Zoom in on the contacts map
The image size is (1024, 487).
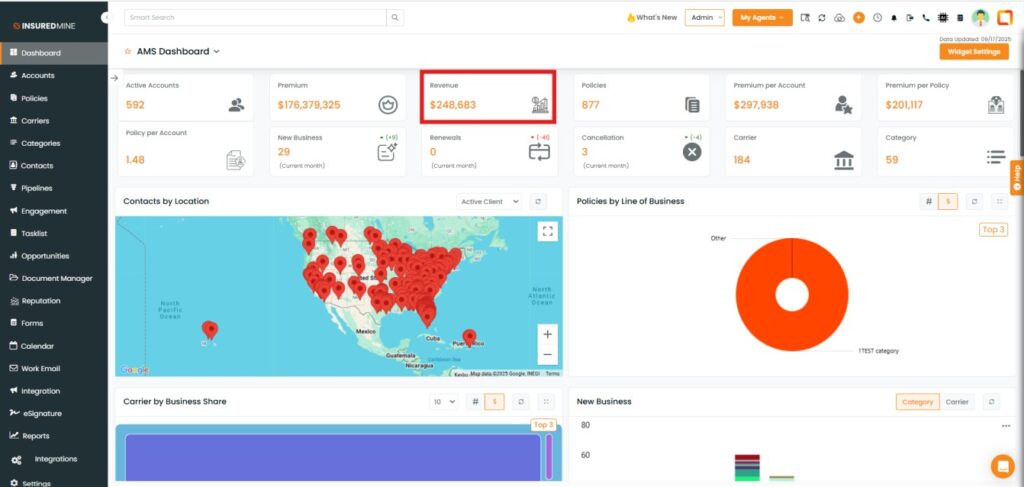coord(547,334)
